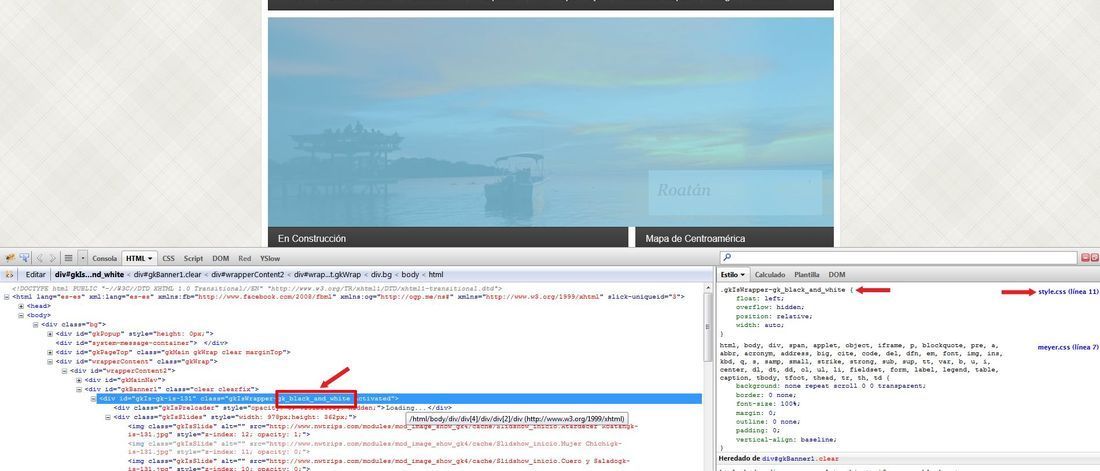The width and height of the screenshot is (1100, 471).
Task: Go back with Firebug left arrow
Action: click(40, 258)
